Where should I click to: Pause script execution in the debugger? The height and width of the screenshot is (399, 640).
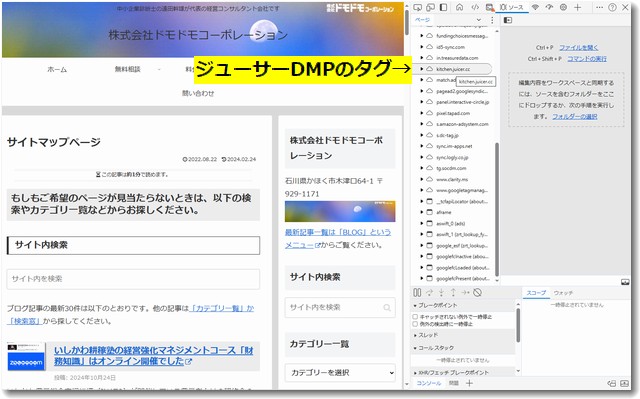click(417, 293)
